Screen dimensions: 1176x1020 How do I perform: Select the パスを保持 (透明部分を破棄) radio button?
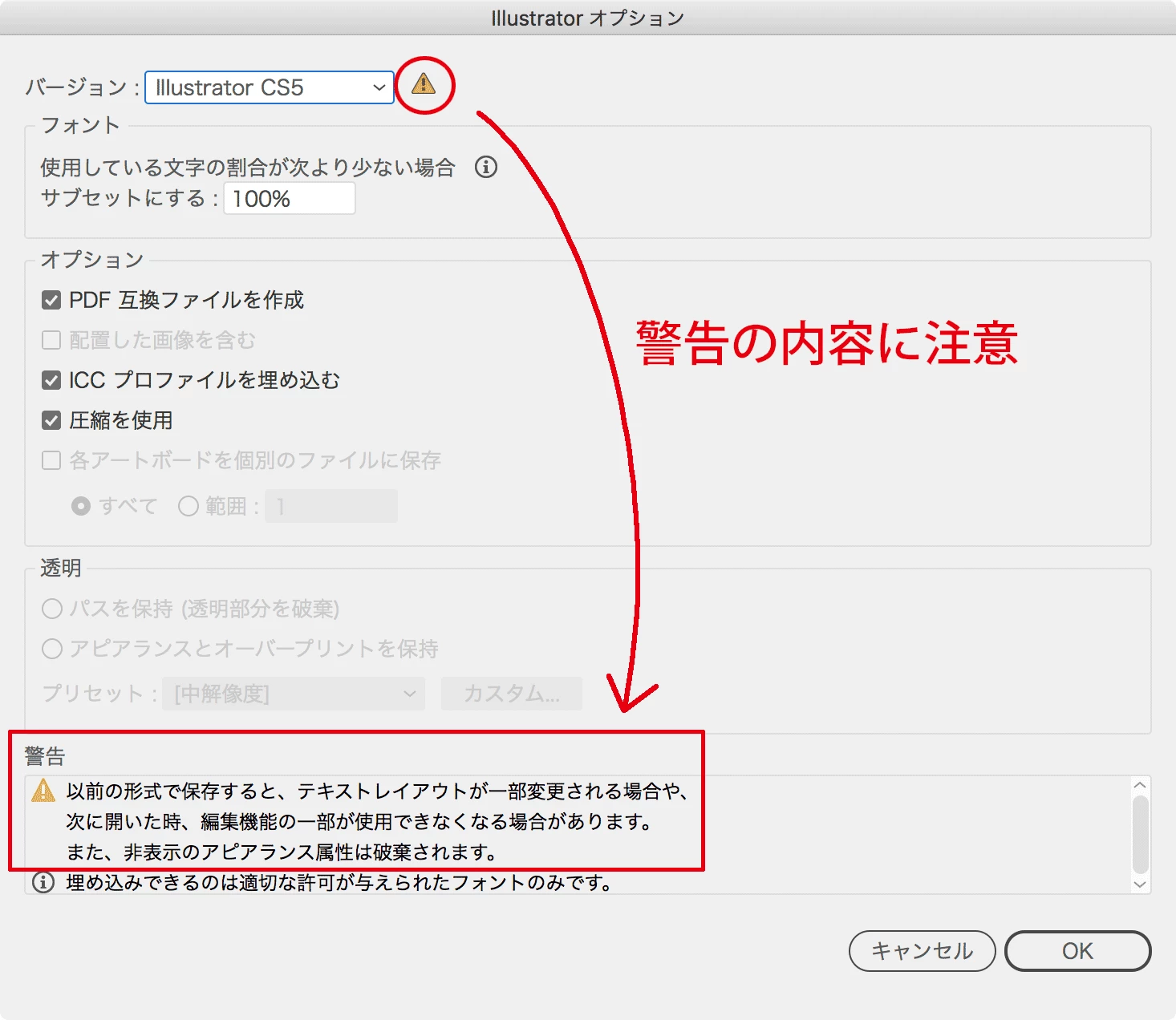[x=52, y=609]
